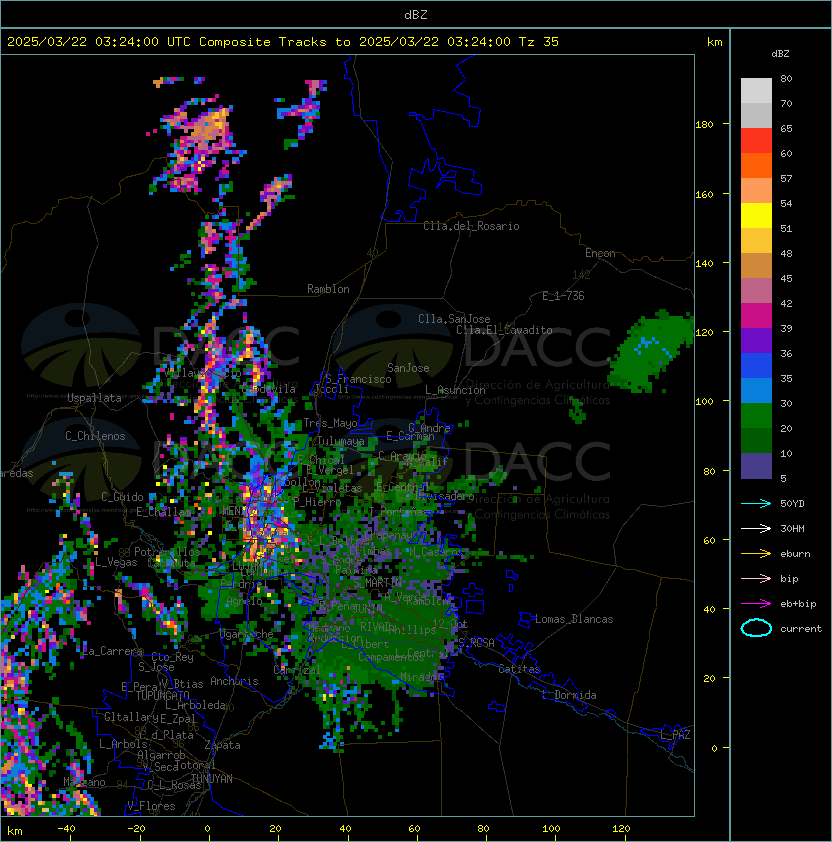Click the 'E_1-736' map label
This screenshot has width=832, height=842.
pos(563,296)
